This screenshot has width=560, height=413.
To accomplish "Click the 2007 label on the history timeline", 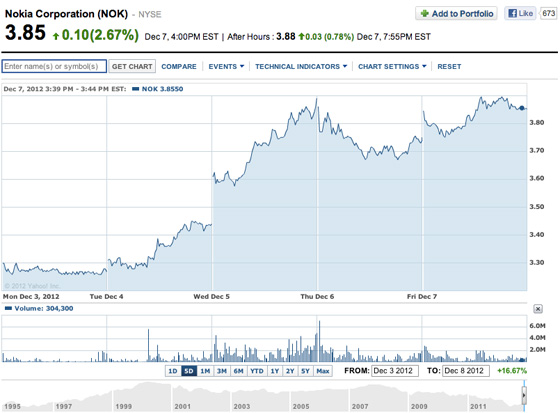I will (x=360, y=407).
